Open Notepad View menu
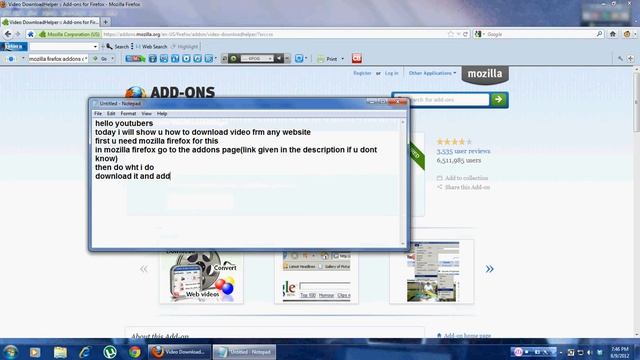This screenshot has width=640, height=360. (147, 113)
